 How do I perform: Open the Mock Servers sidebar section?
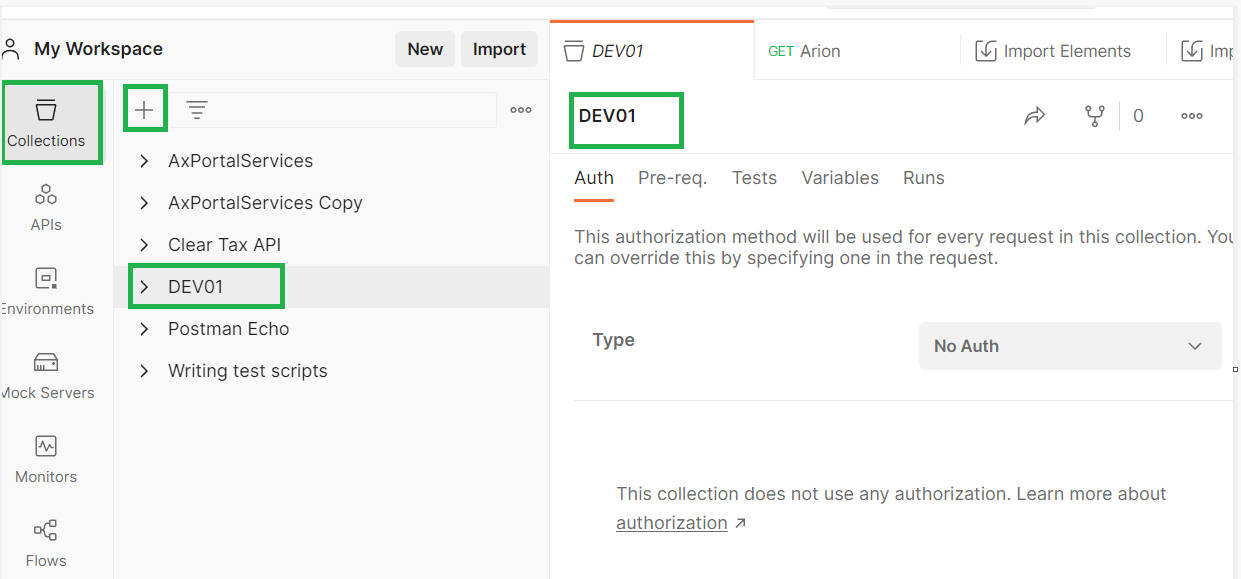[x=46, y=375]
